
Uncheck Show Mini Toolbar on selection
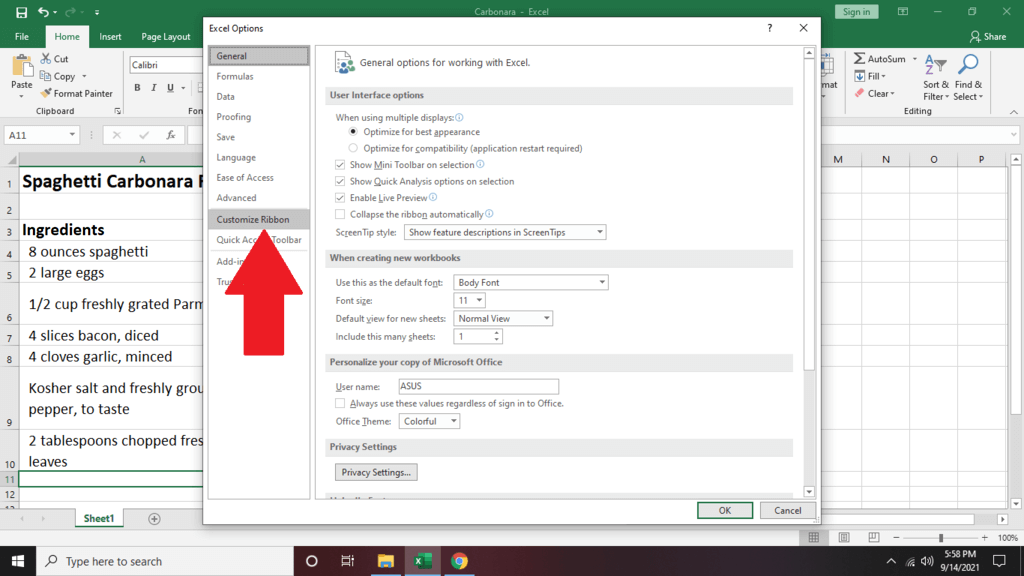(x=340, y=165)
